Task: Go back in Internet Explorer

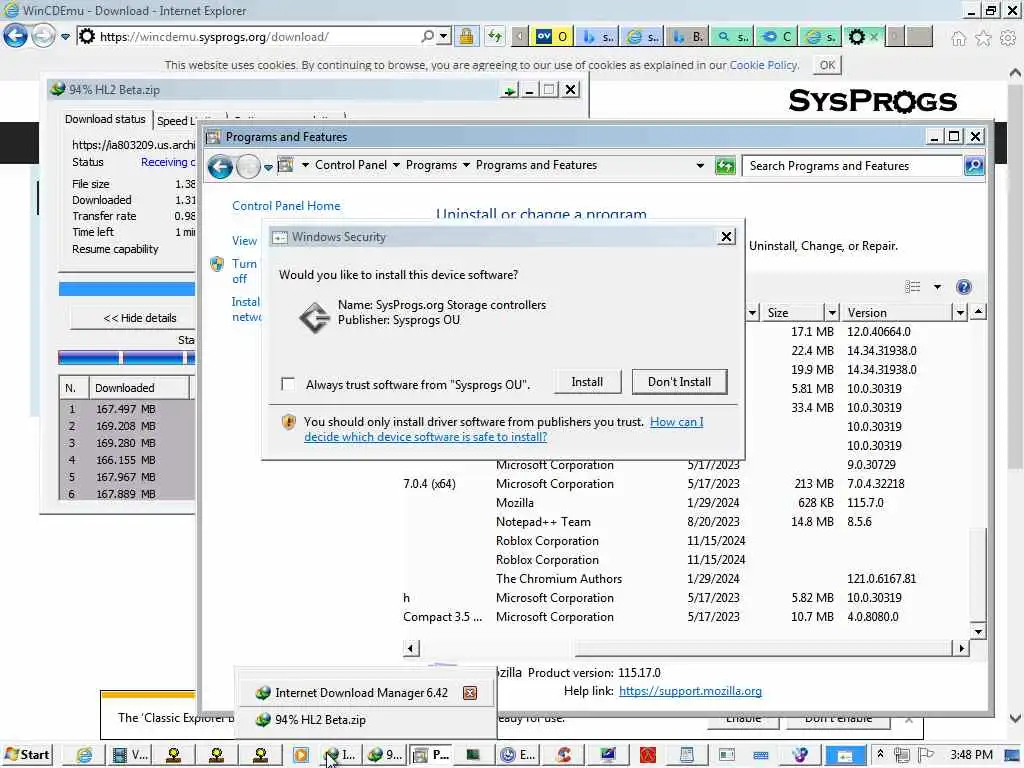Action: click(15, 35)
